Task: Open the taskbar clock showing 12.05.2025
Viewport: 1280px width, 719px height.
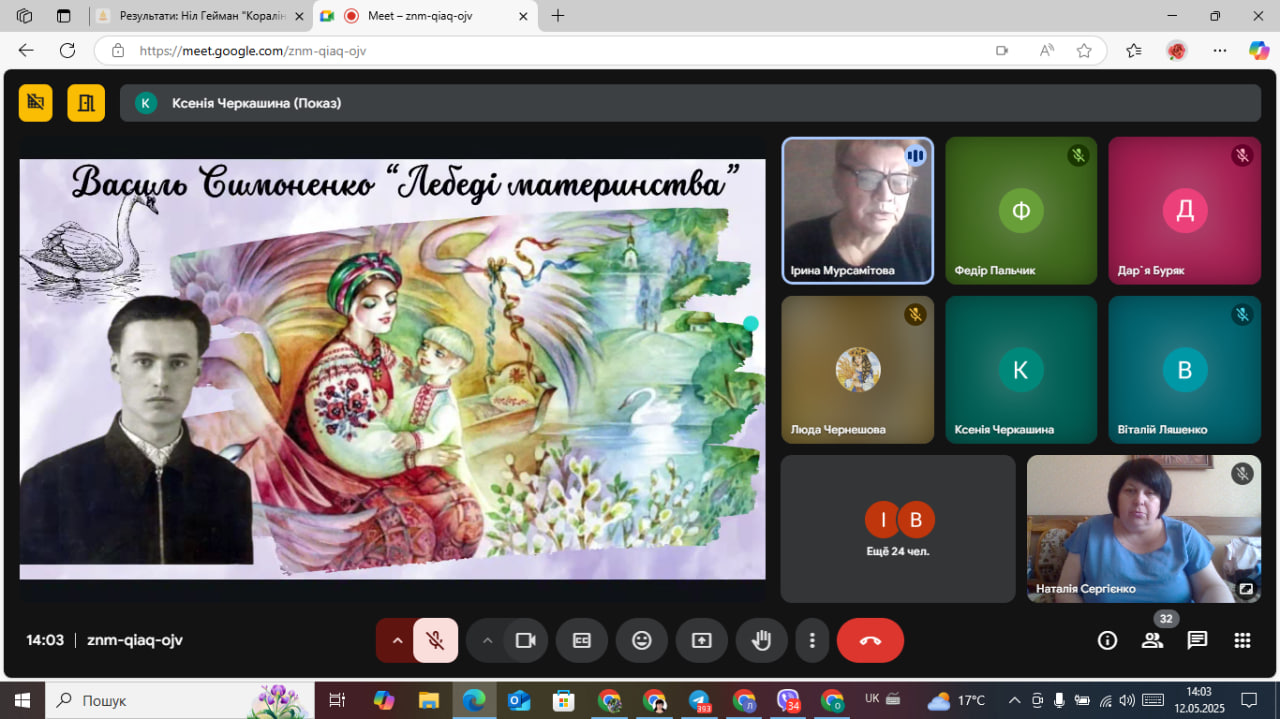Action: [x=1198, y=700]
